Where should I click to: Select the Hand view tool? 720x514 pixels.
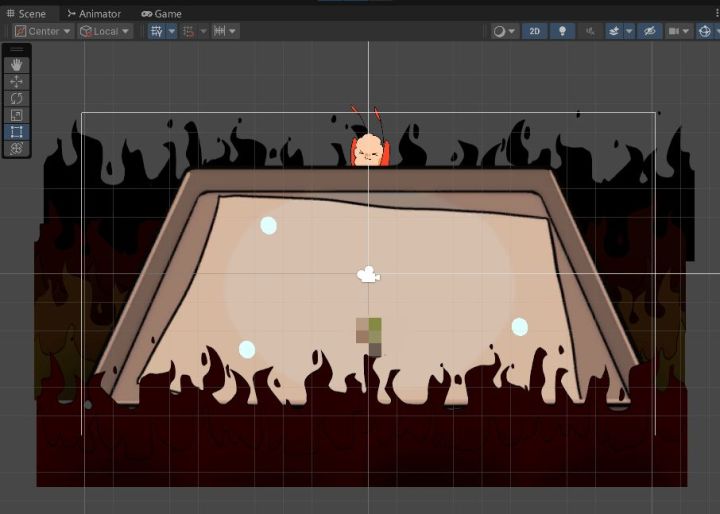pyautogui.click(x=17, y=65)
